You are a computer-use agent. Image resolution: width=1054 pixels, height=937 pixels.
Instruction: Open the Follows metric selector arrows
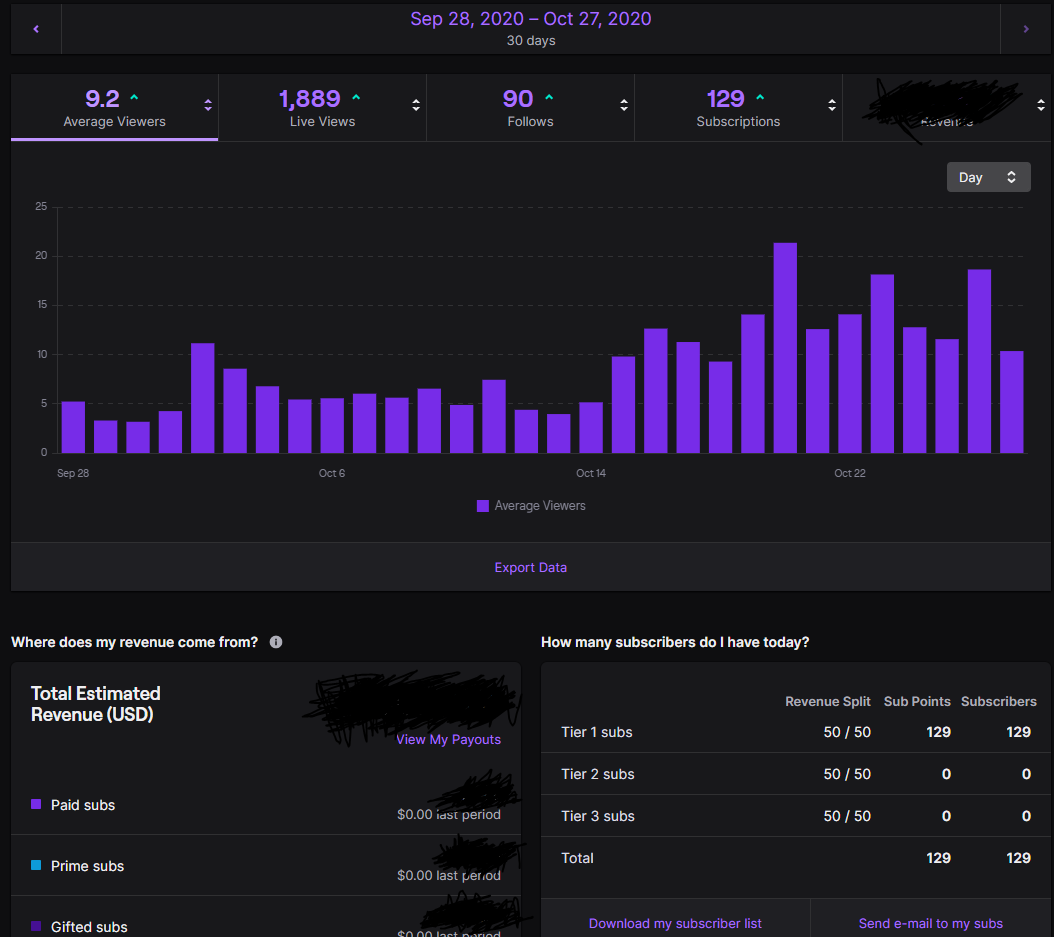tap(624, 105)
